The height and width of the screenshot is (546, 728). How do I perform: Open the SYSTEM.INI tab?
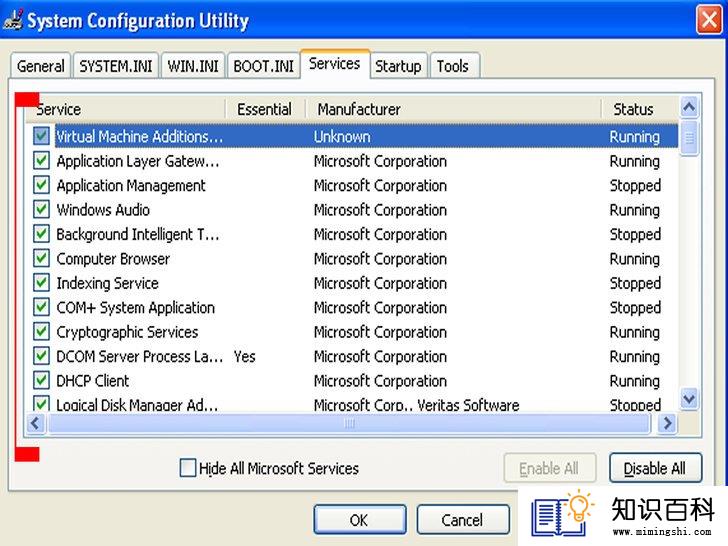pyautogui.click(x=116, y=66)
